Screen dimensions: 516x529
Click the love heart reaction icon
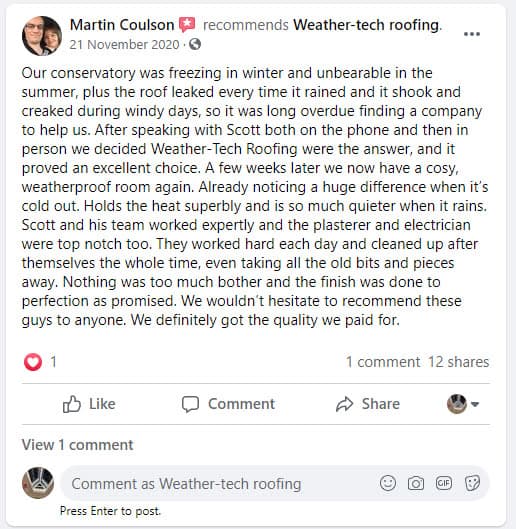point(33,362)
